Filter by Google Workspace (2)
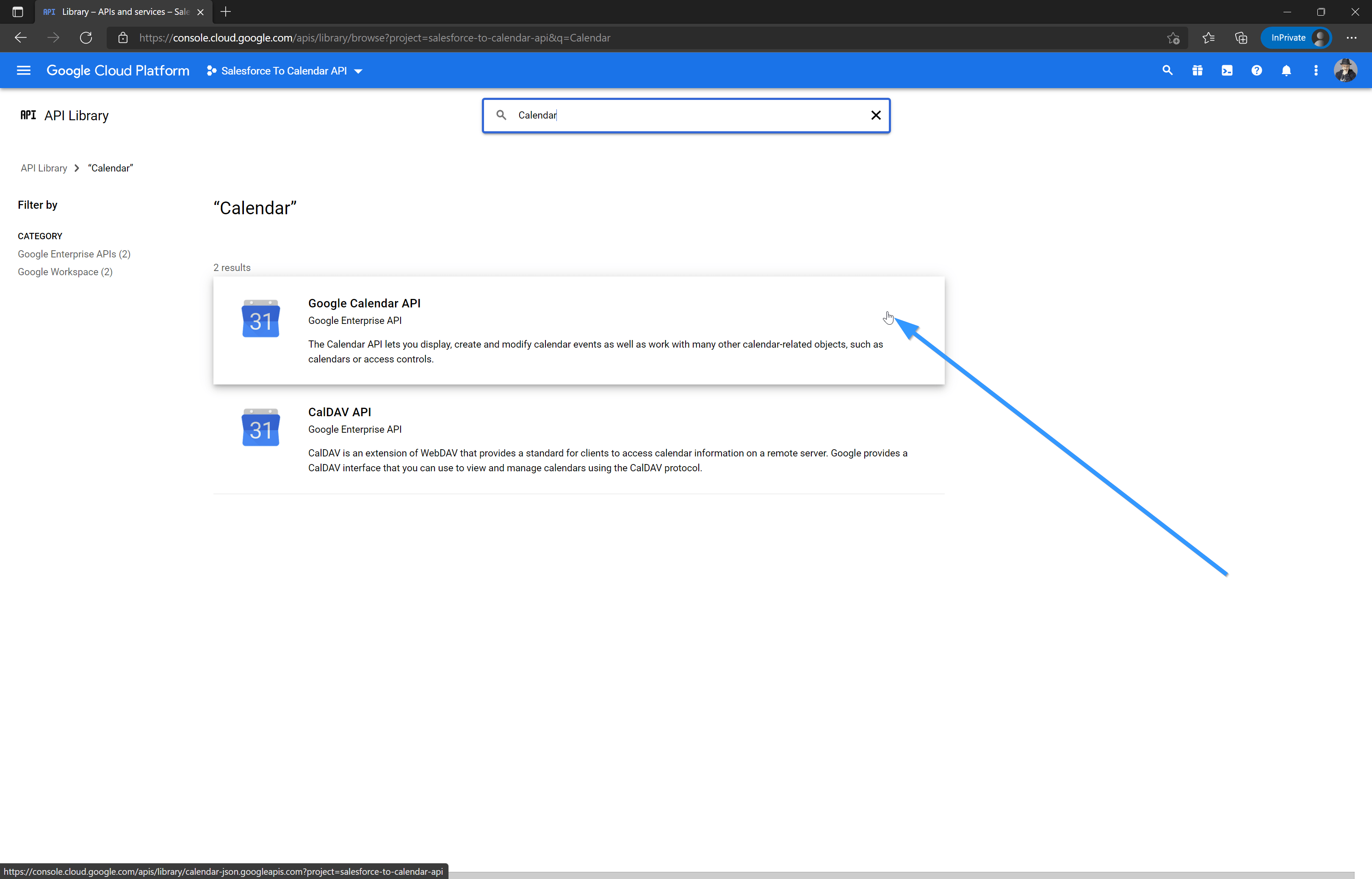The height and width of the screenshot is (879, 1372). click(x=65, y=272)
